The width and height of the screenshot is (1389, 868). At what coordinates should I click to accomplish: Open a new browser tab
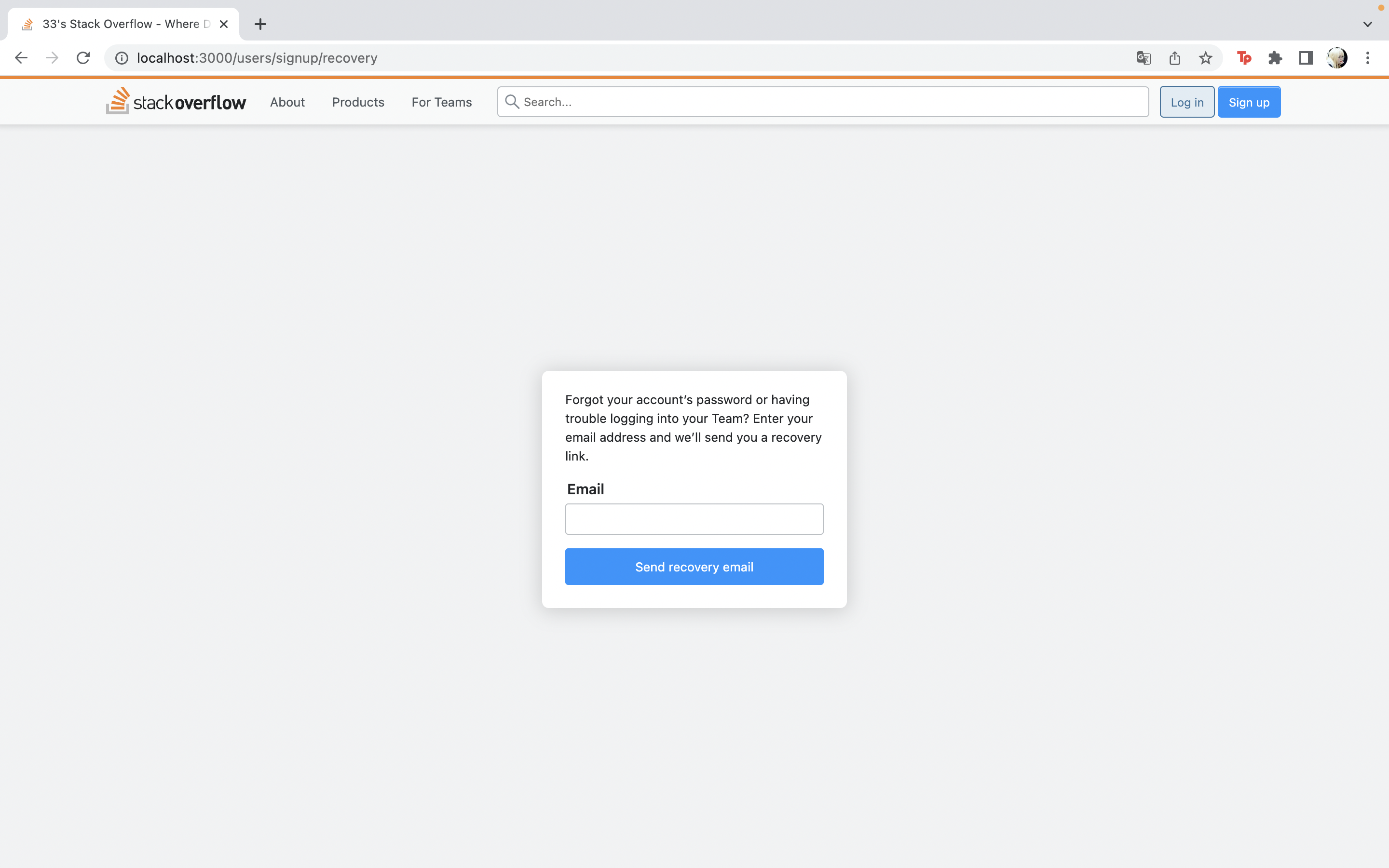pos(260,24)
